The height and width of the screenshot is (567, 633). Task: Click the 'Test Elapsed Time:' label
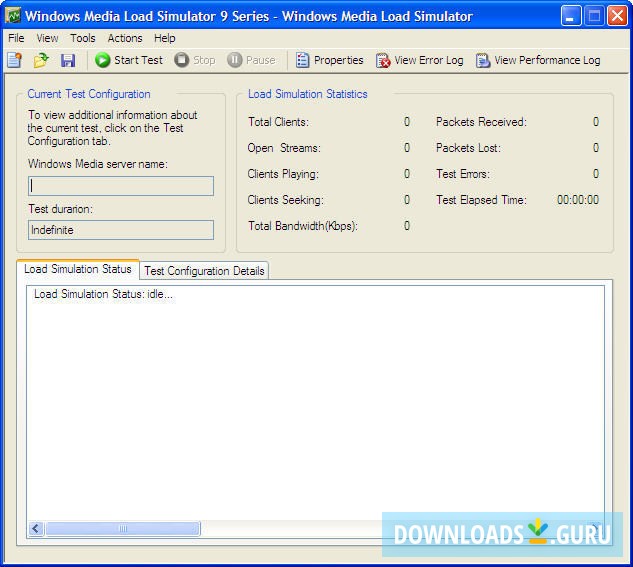pyautogui.click(x=481, y=200)
